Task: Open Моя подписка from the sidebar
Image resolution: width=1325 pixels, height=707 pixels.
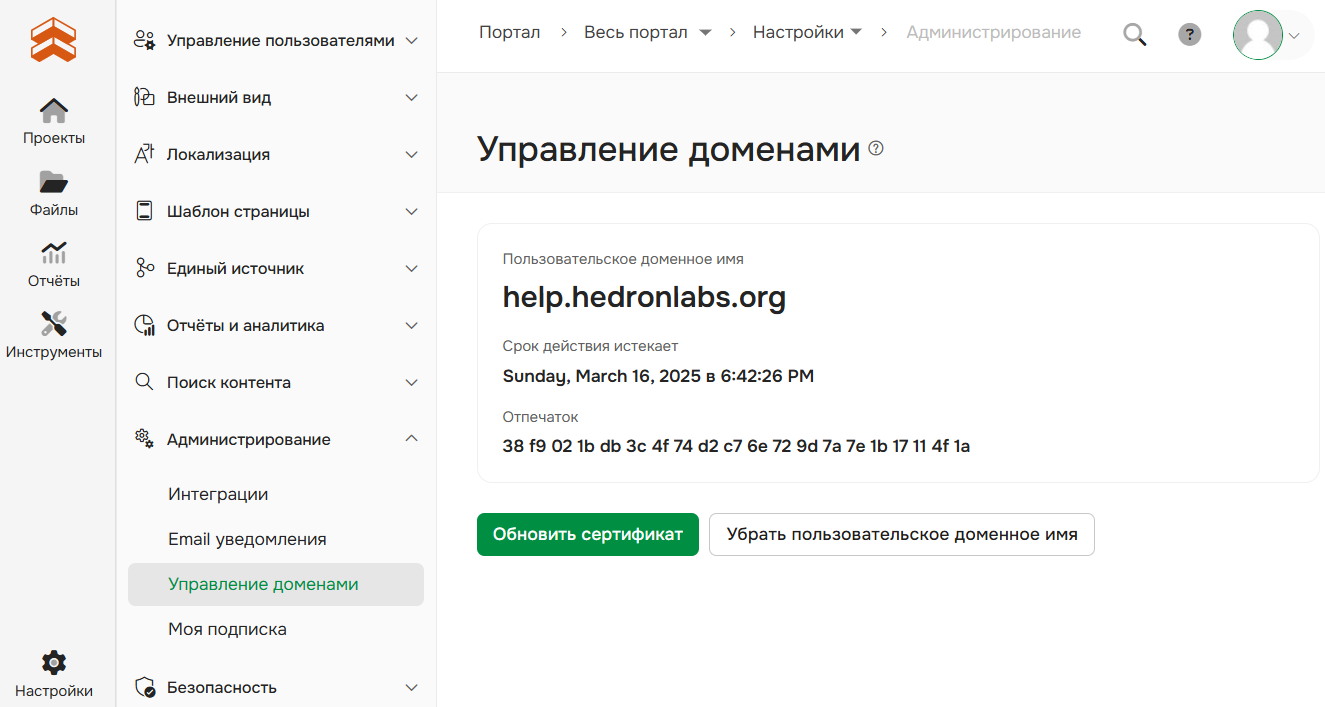Action: (x=227, y=629)
